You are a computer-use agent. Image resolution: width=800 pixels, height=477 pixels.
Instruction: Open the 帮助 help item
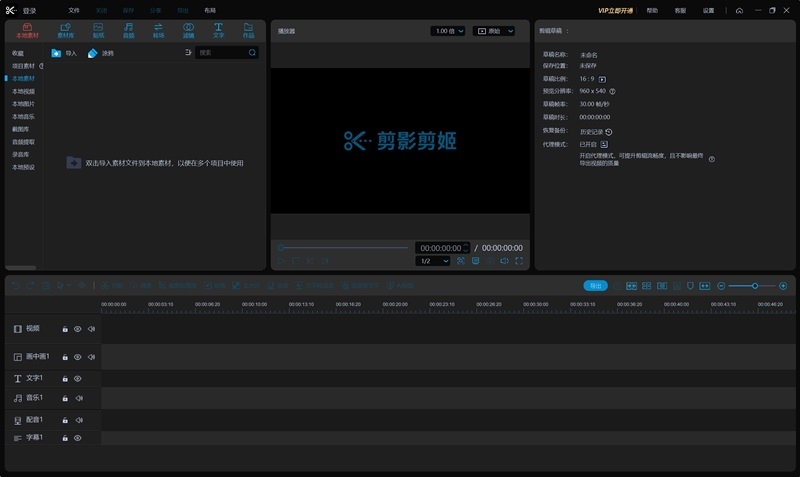pos(652,10)
